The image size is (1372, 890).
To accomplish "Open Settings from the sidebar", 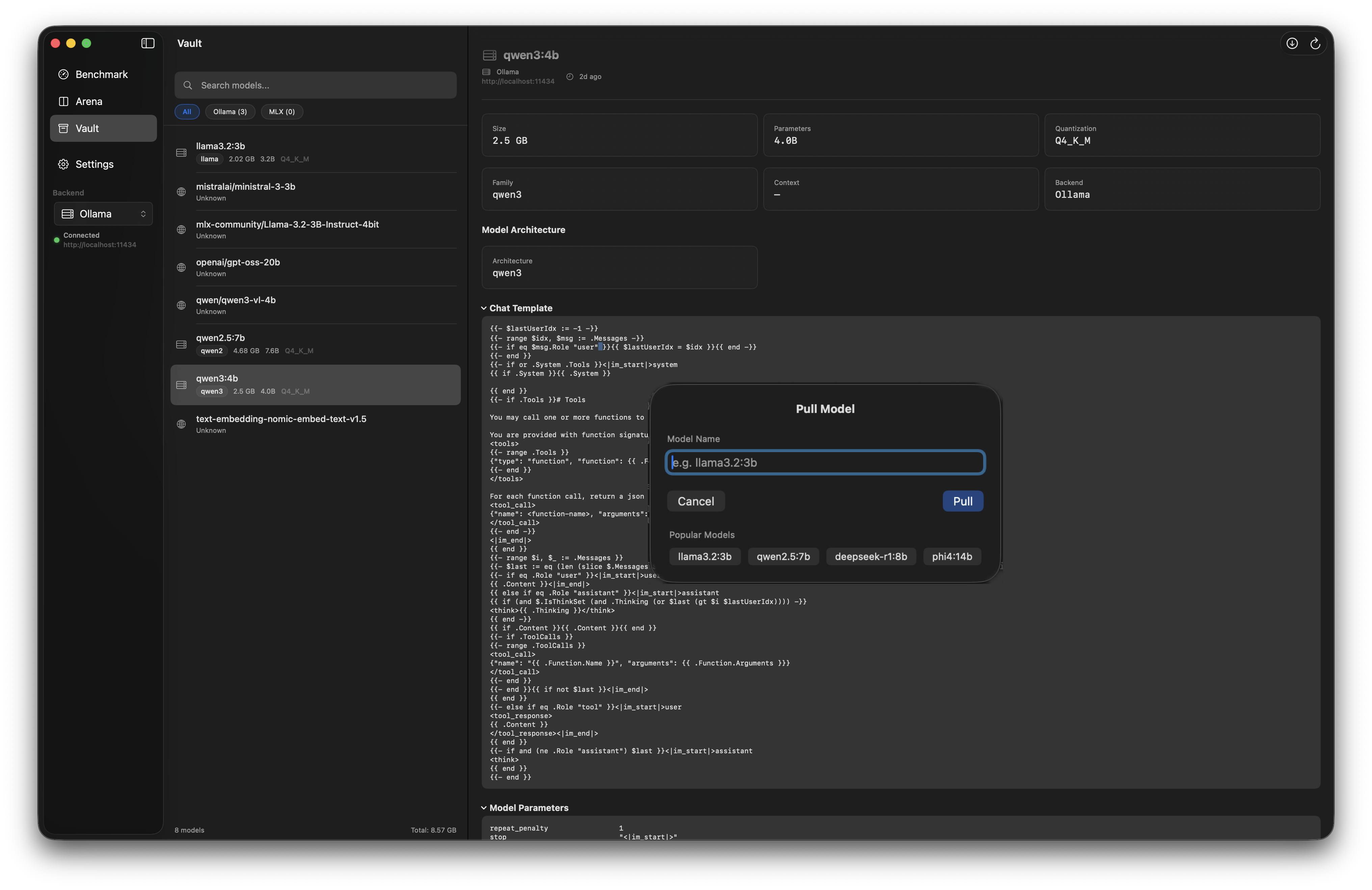I will (x=94, y=164).
